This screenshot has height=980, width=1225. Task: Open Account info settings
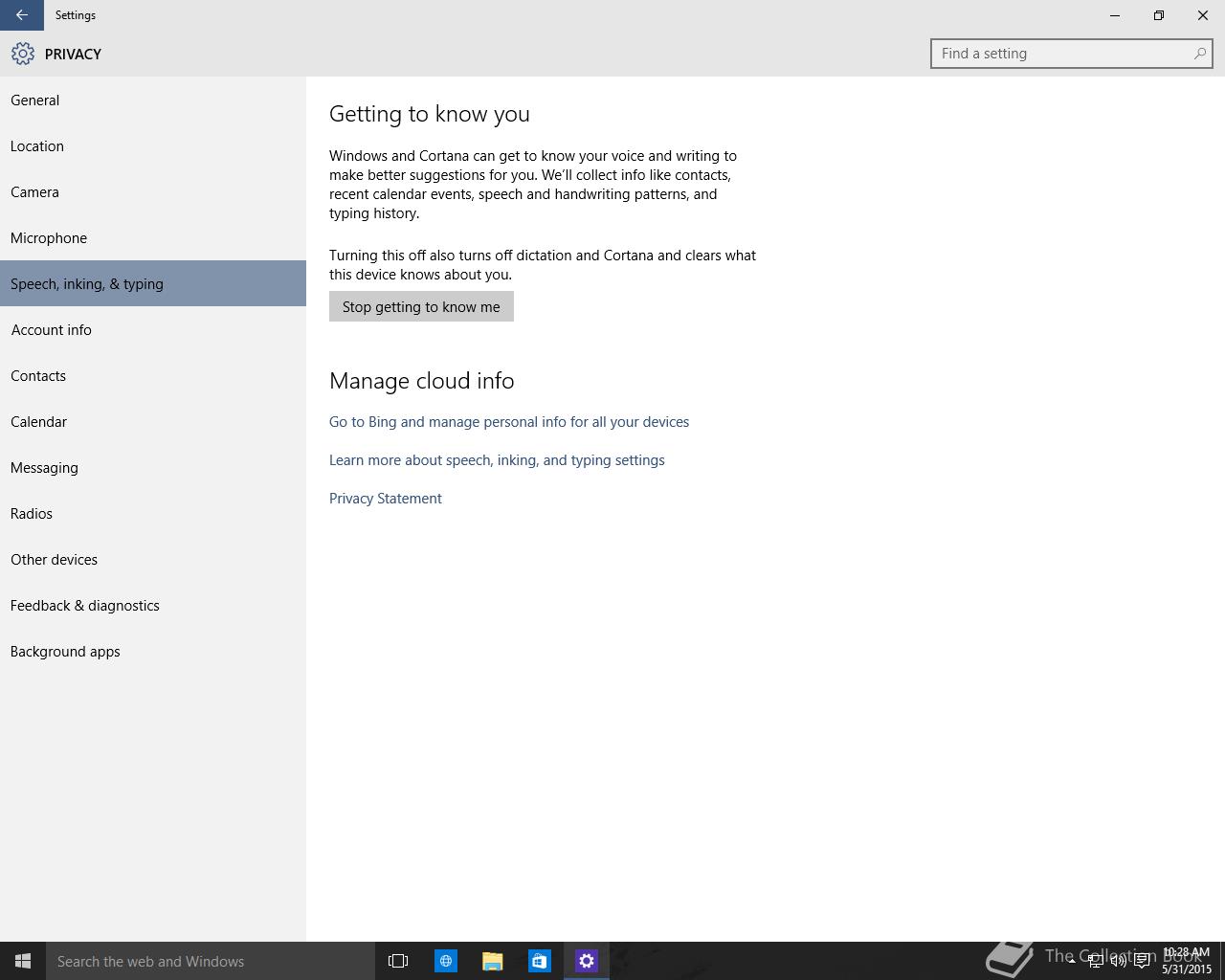click(x=153, y=329)
